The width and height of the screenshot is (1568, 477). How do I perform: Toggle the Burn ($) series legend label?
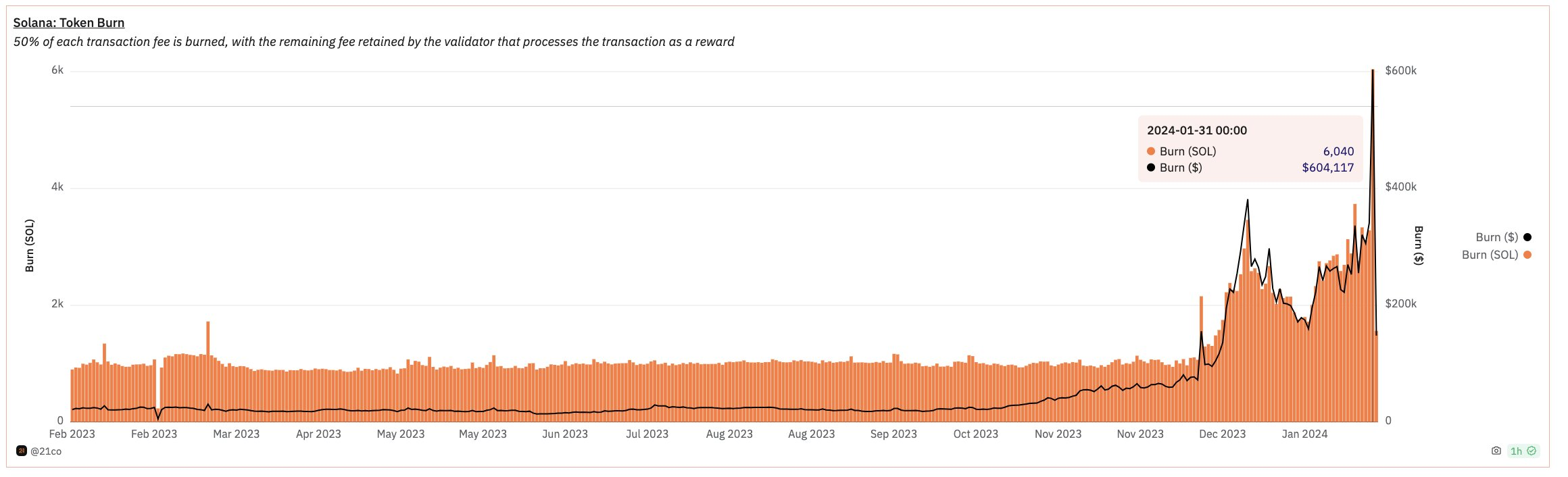point(1496,237)
